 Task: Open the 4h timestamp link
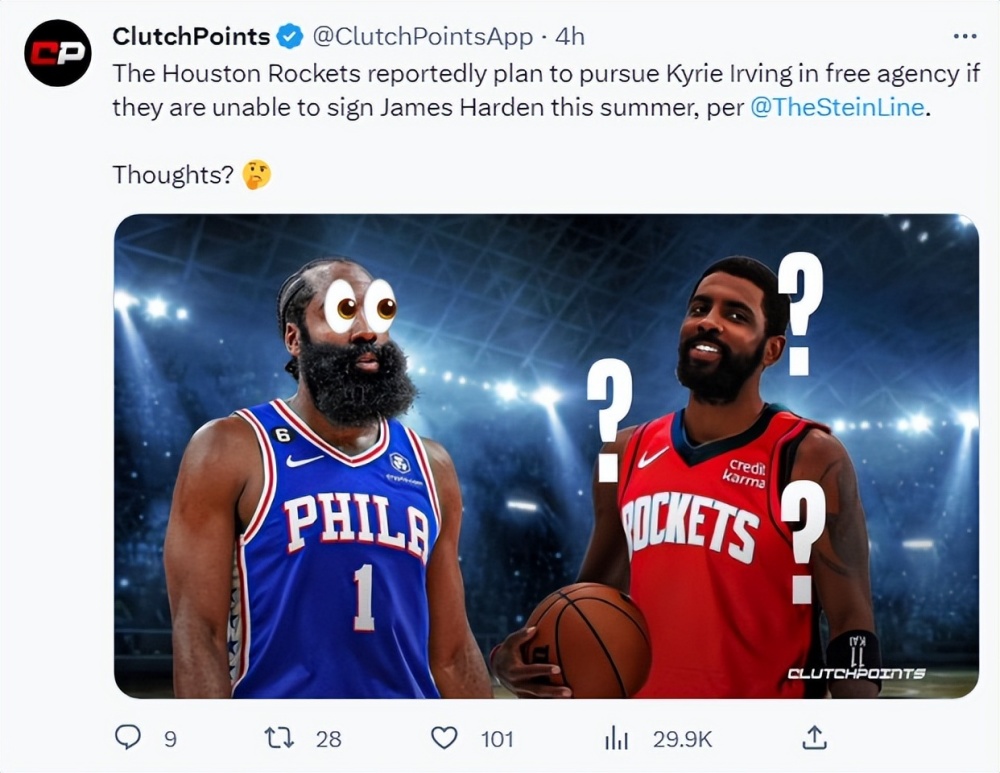pos(570,37)
